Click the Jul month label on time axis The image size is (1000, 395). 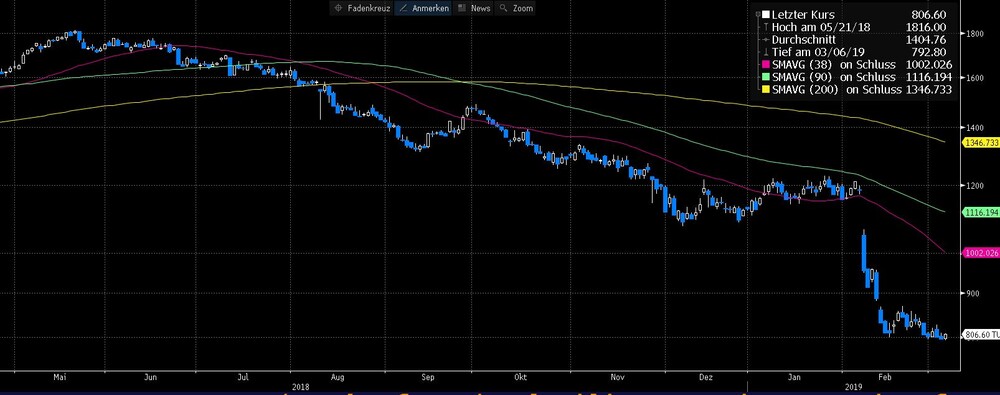(243, 378)
